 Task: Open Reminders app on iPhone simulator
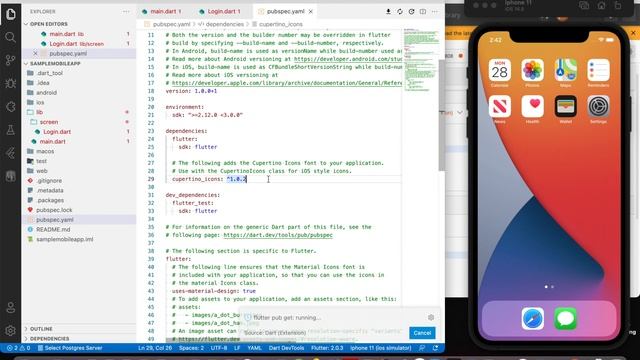tap(598, 71)
